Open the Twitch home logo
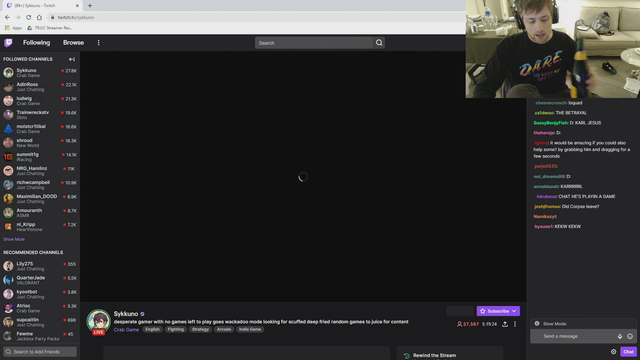This screenshot has height=360, width=640. (x=8, y=42)
